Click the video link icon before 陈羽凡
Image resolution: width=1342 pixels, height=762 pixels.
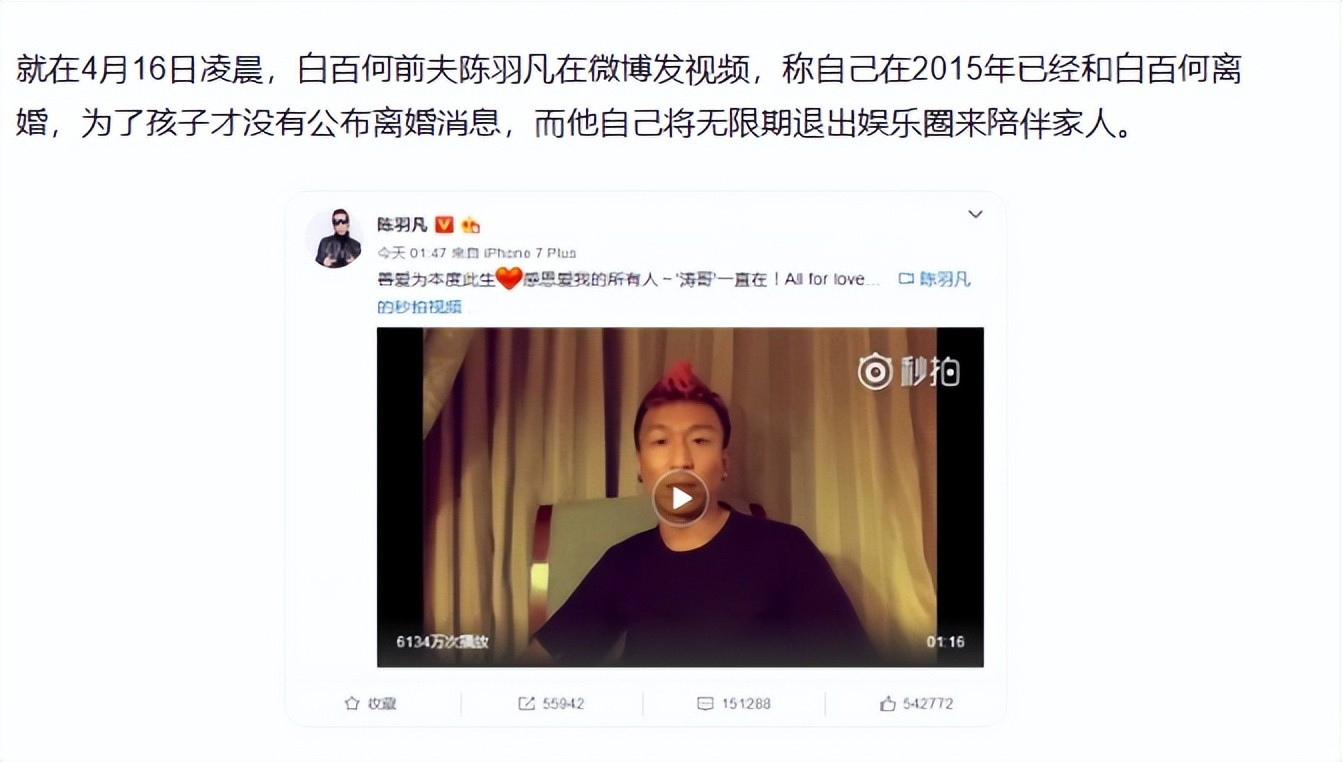(906, 279)
